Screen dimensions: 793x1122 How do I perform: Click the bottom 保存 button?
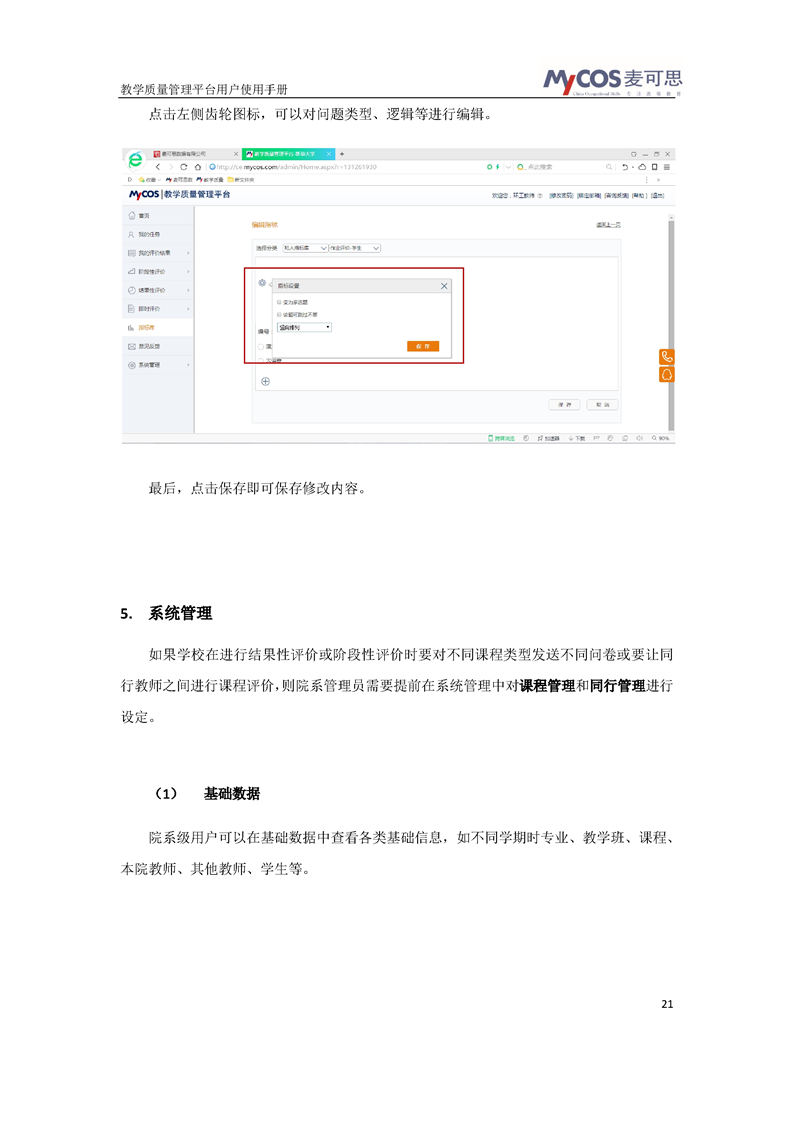point(565,405)
